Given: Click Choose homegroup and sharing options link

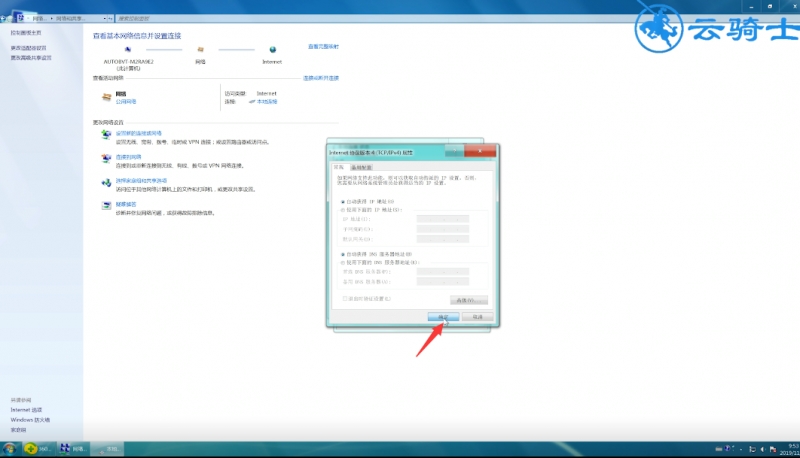Looking at the screenshot, I should (141, 181).
